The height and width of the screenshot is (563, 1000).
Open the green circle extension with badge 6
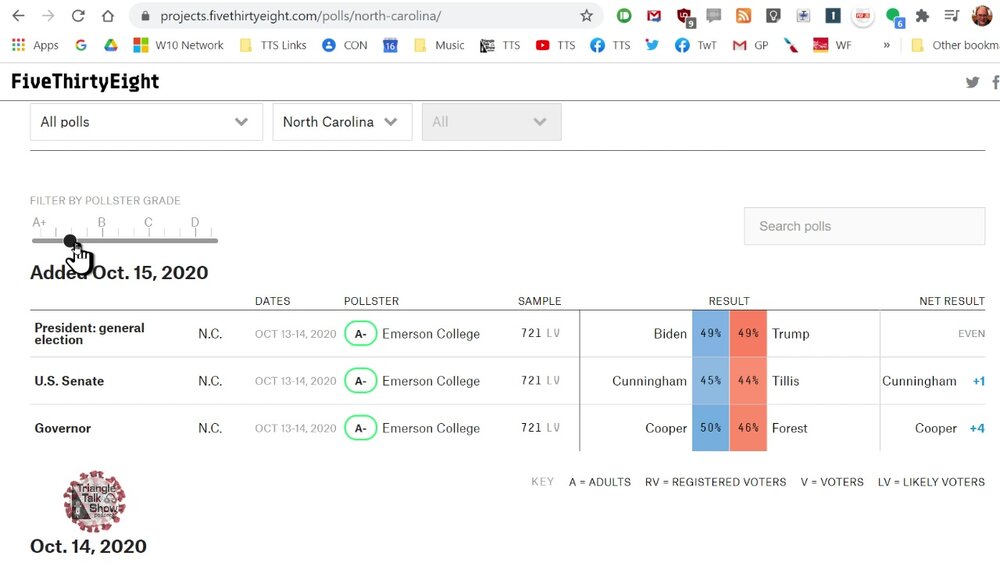(x=894, y=17)
